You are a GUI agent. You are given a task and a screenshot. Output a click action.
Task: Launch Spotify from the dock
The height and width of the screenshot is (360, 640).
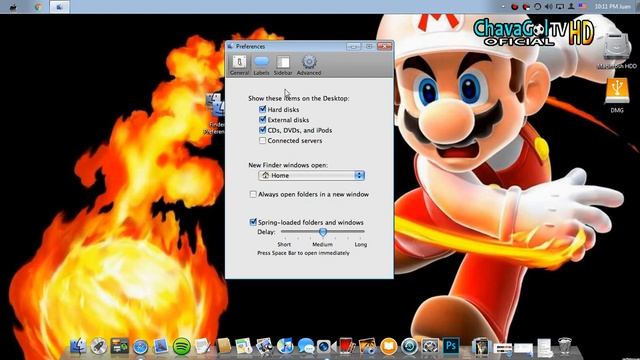182,347
